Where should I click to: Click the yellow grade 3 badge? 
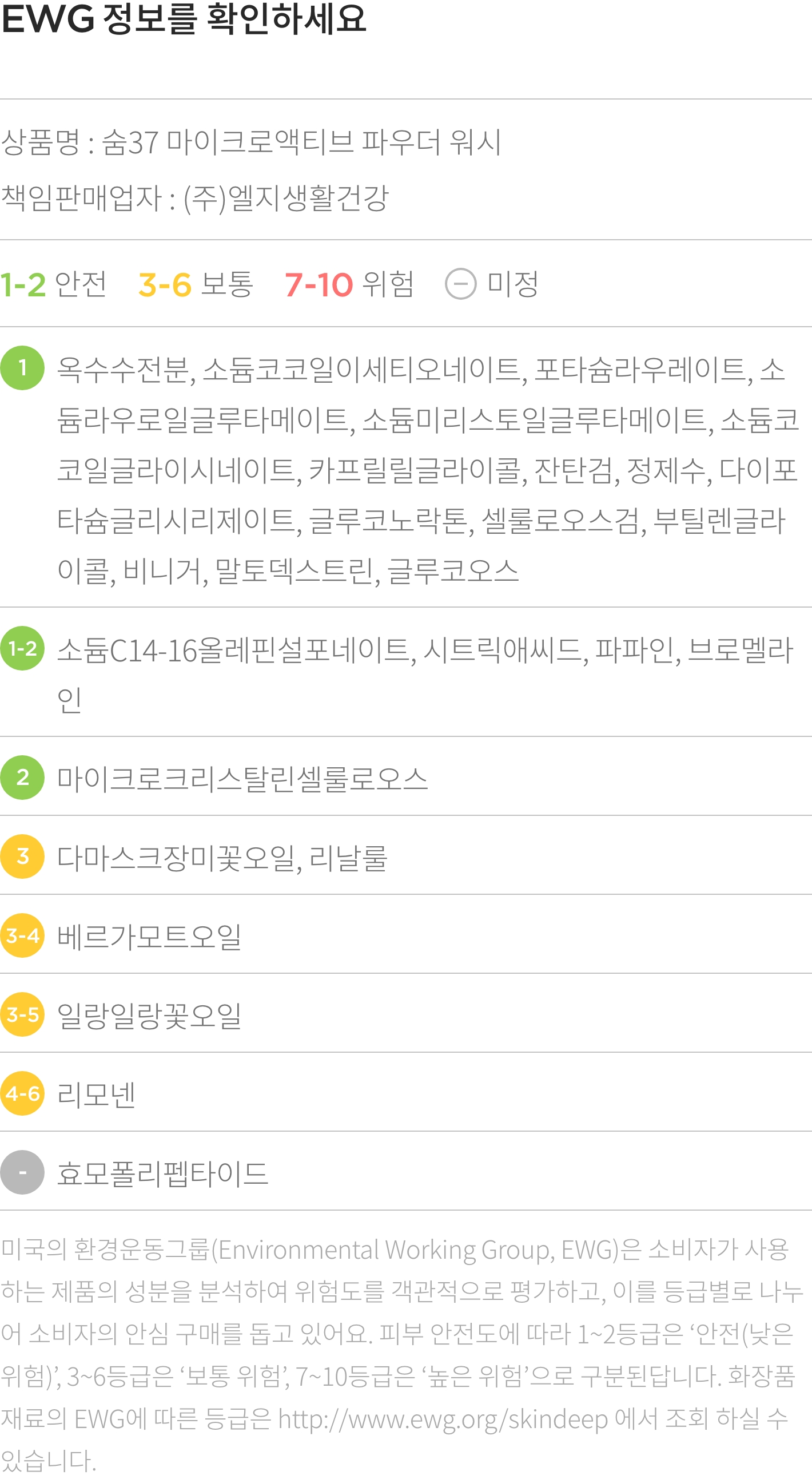[22, 856]
